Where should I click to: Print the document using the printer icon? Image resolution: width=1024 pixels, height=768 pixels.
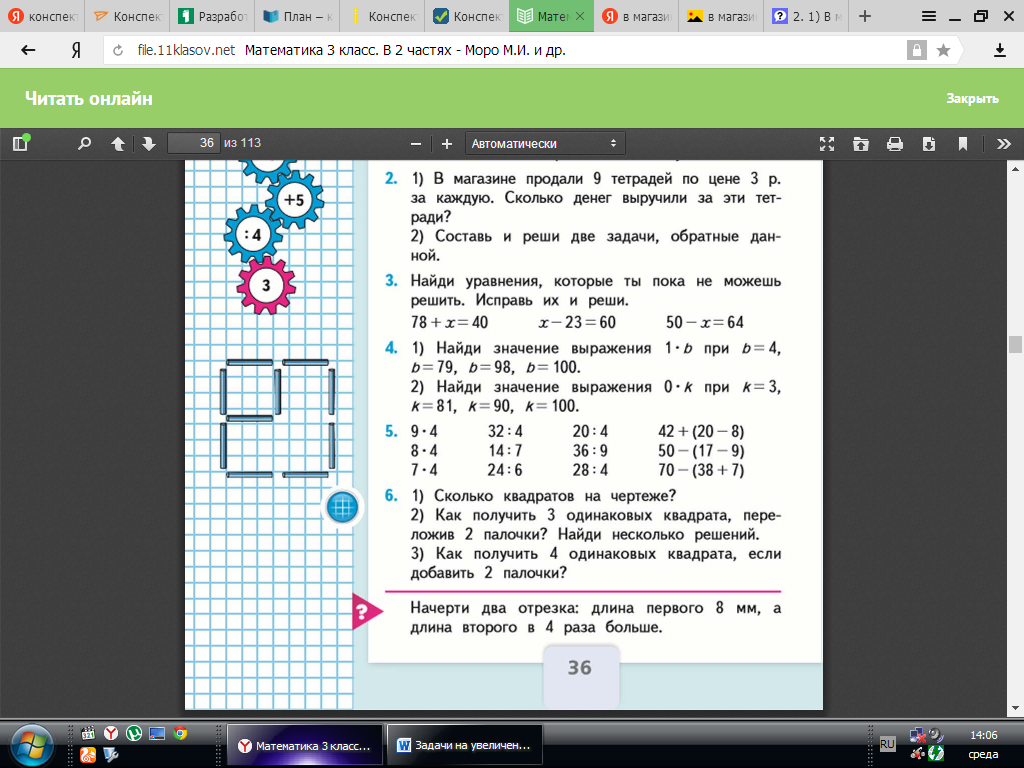[x=895, y=143]
